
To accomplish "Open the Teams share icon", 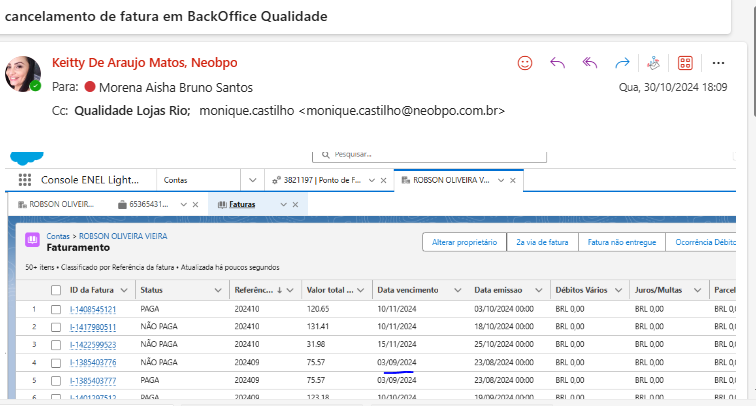I will tap(653, 63).
